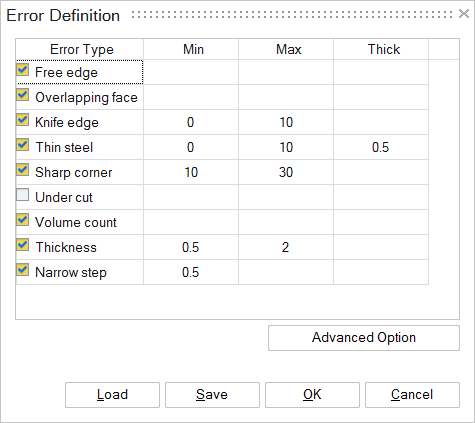The height and width of the screenshot is (423, 475).
Task: Uncheck the Free edge checkbox
Action: point(23,70)
